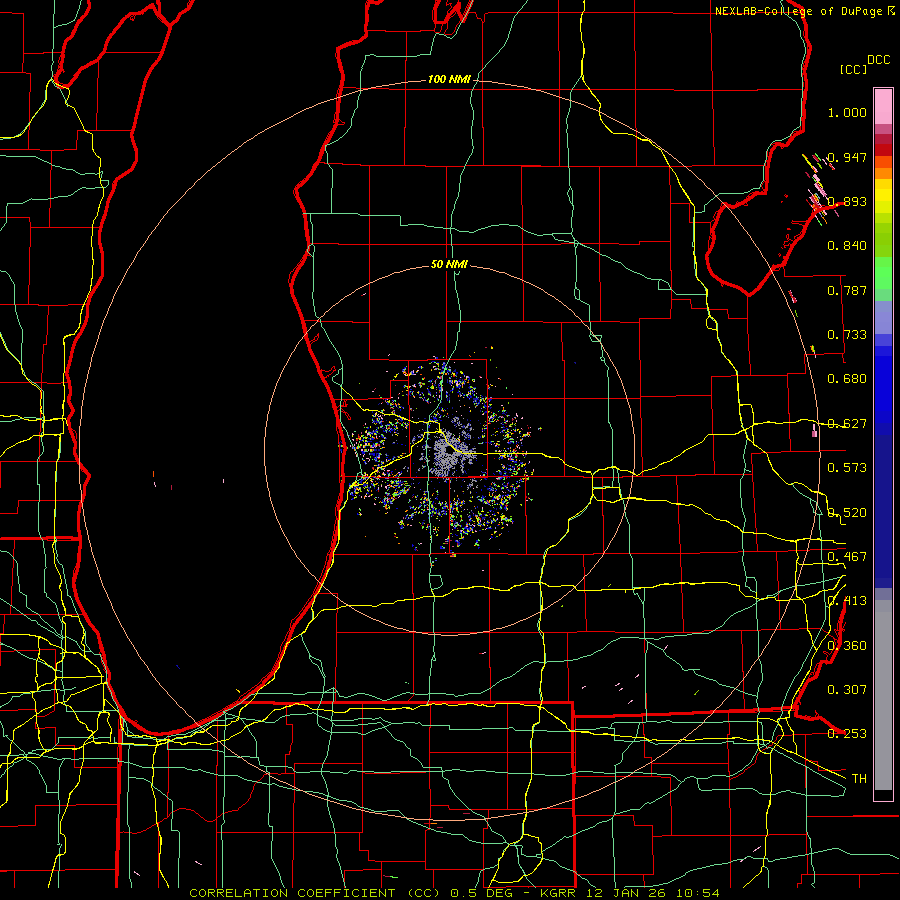This screenshot has width=900, height=900.
Task: Click the DCC label above color scale
Action: click(878, 60)
